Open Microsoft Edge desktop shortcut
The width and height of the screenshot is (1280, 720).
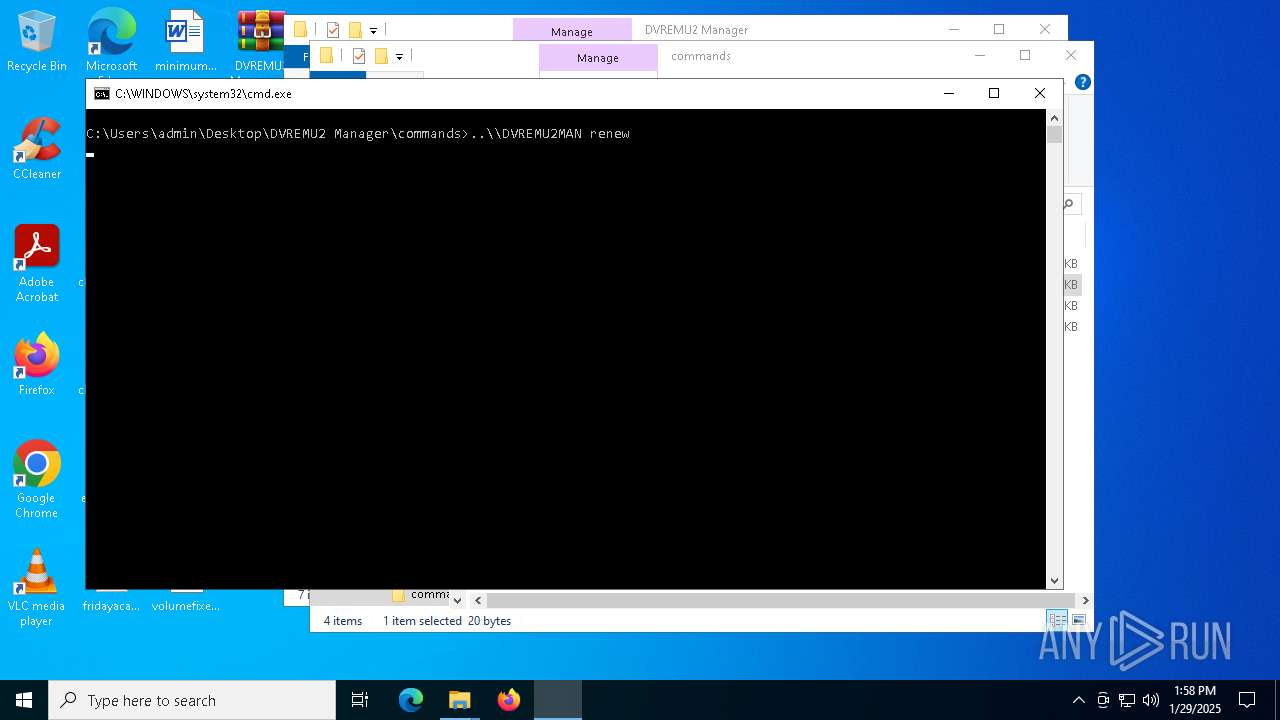111,41
